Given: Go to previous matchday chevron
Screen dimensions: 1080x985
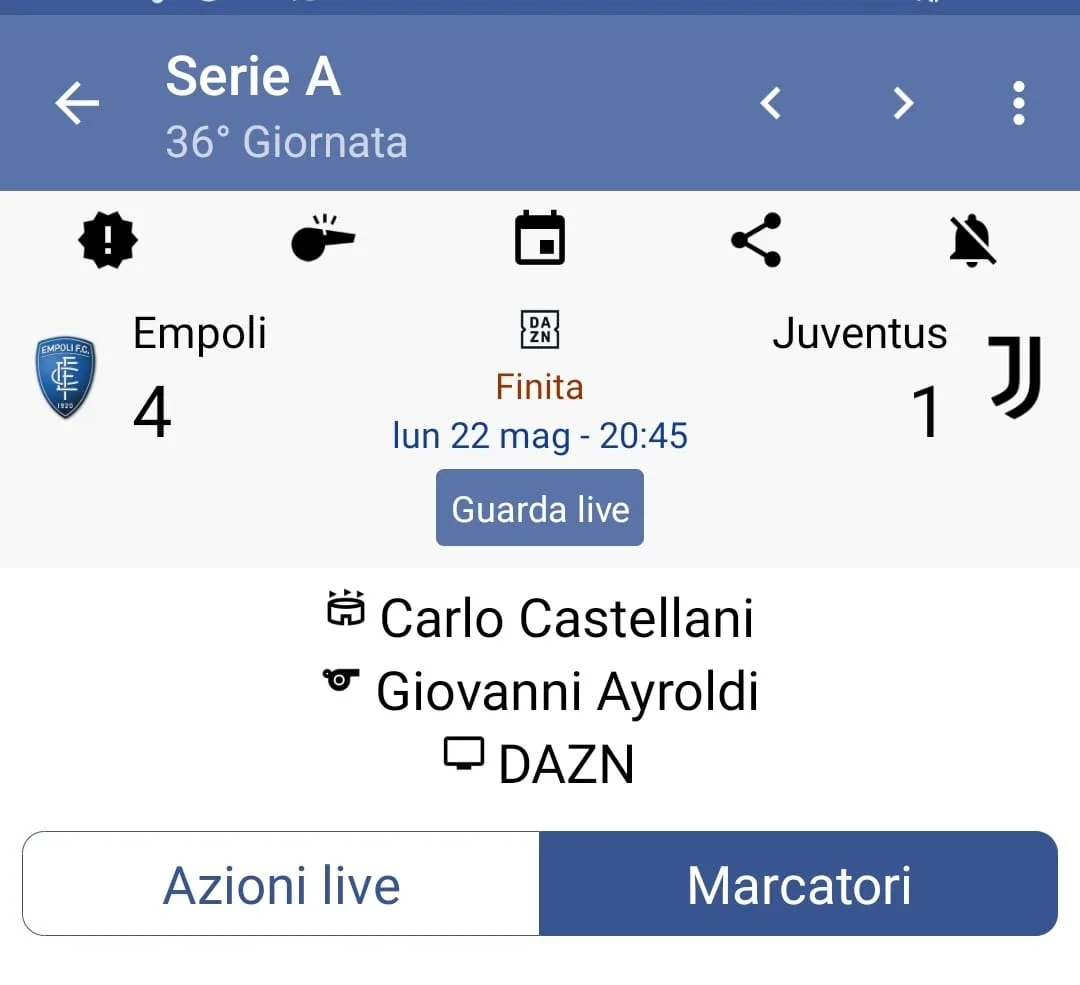Looking at the screenshot, I should click(x=770, y=103).
